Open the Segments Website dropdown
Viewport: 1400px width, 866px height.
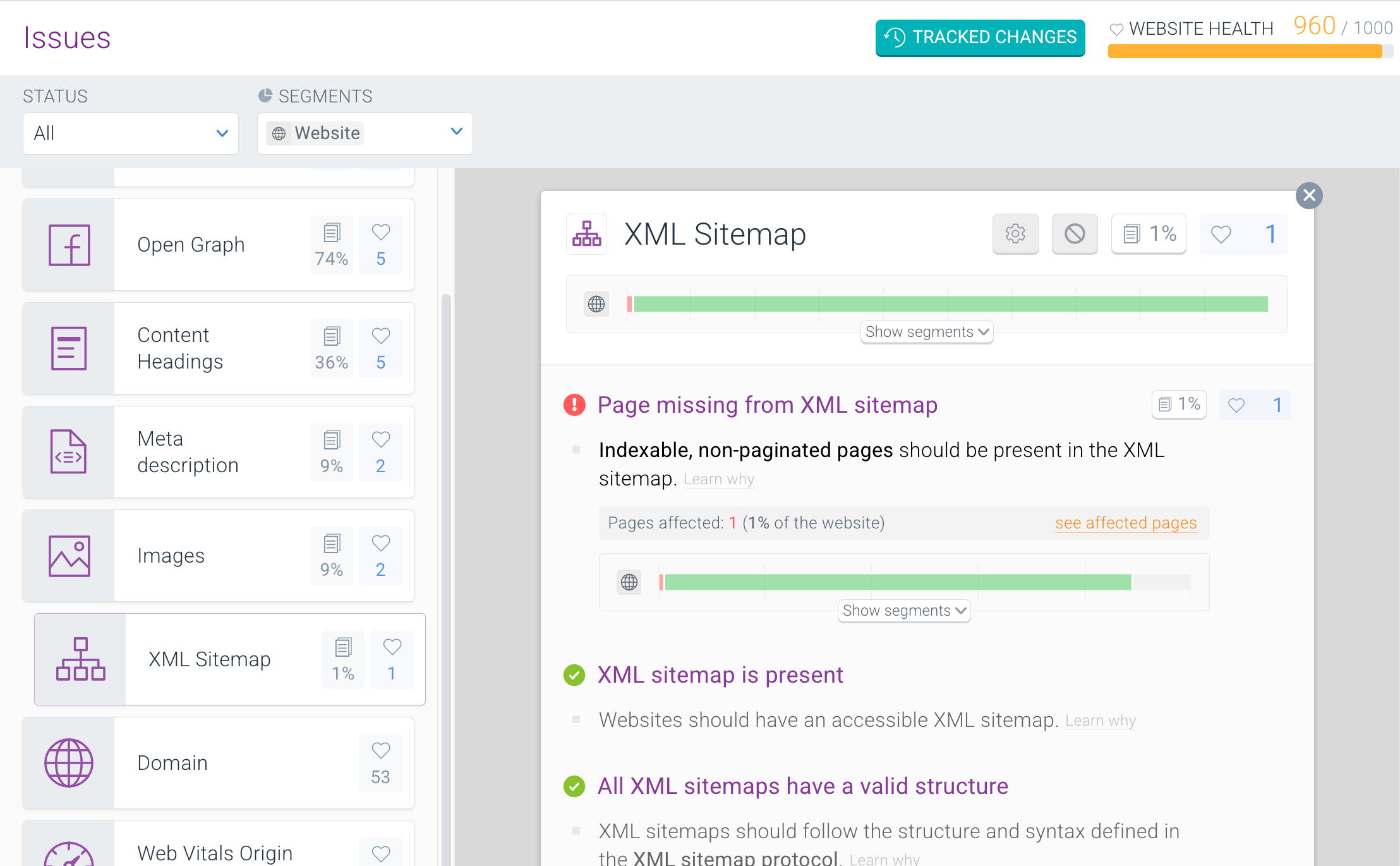coord(365,133)
